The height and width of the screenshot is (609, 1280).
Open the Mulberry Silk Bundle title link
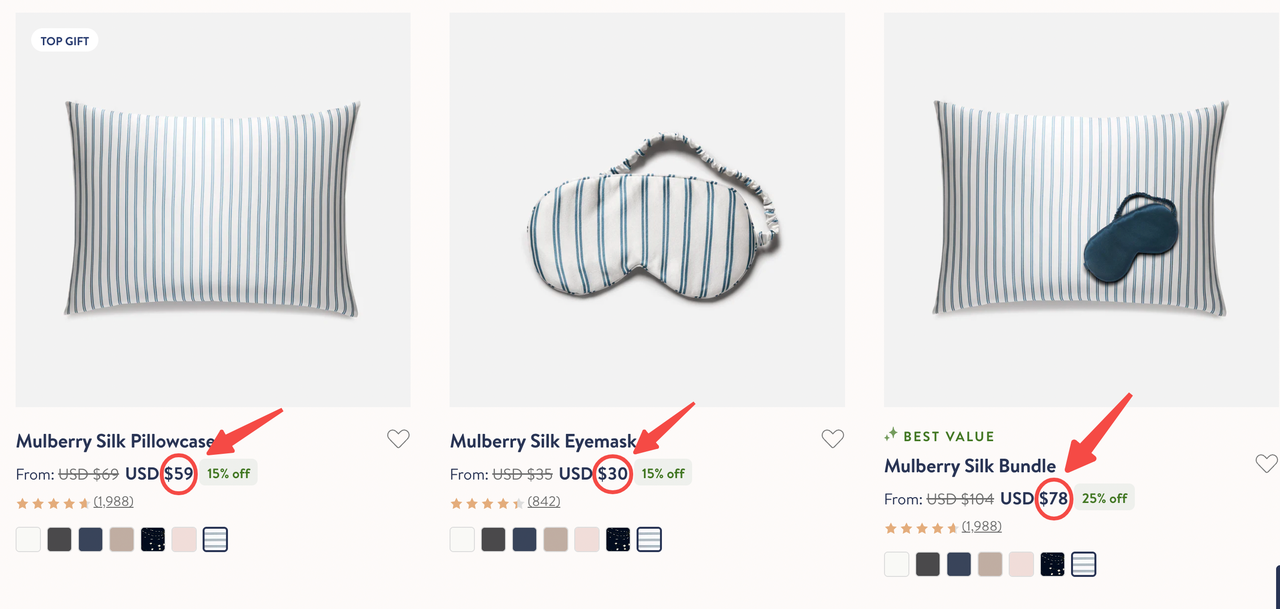click(970, 466)
